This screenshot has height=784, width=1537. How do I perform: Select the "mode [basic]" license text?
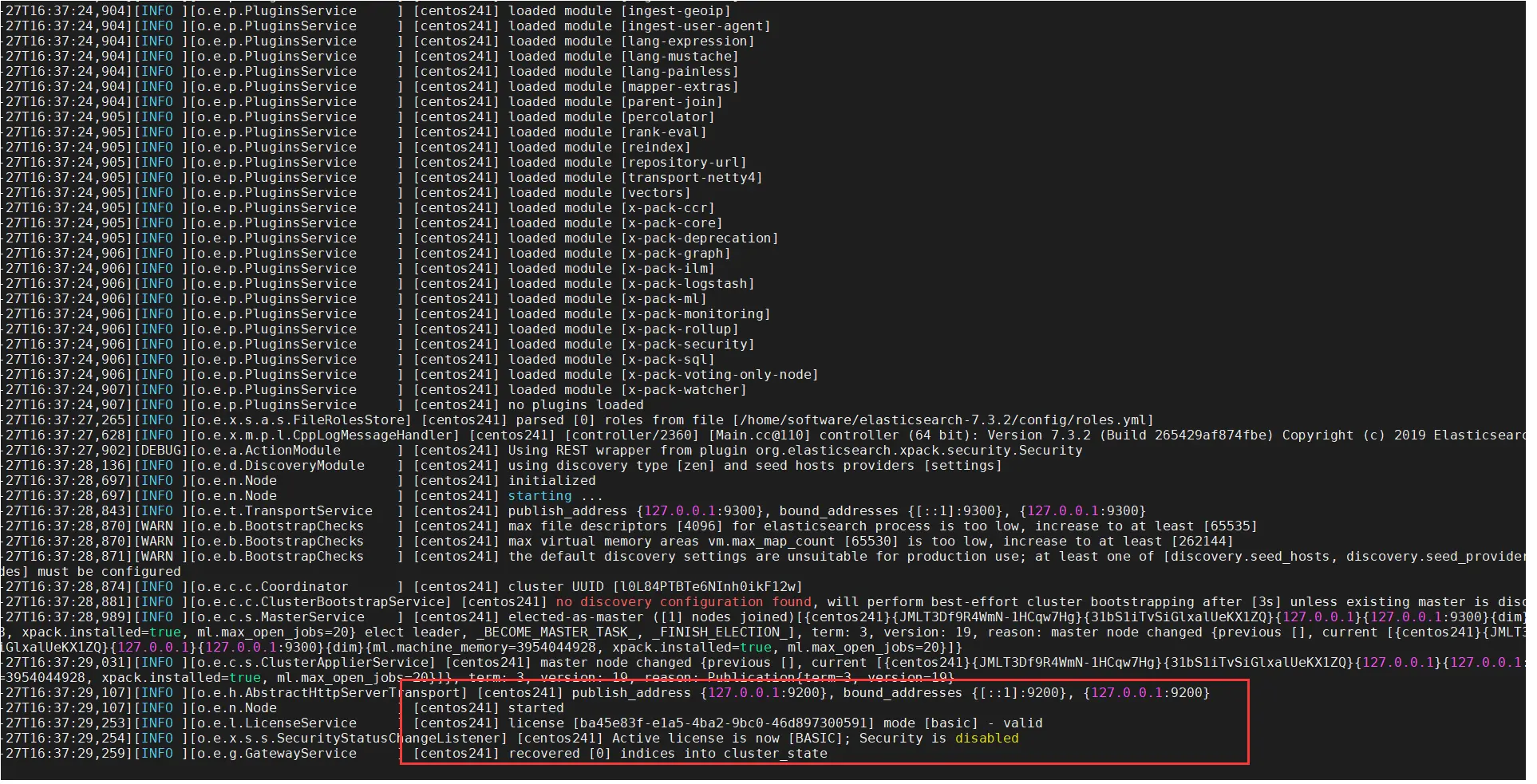click(x=931, y=723)
